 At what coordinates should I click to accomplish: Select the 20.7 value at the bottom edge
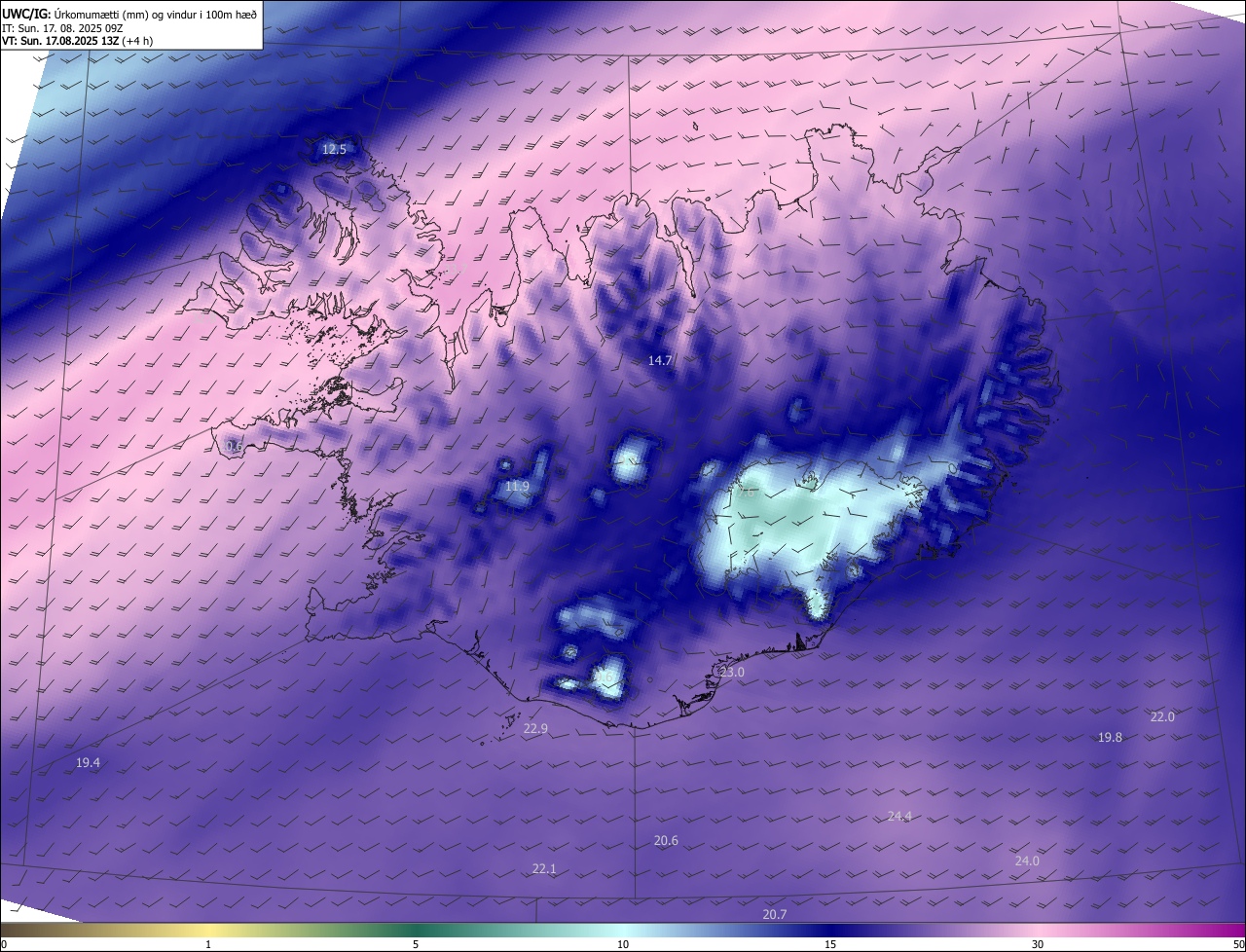(x=775, y=915)
